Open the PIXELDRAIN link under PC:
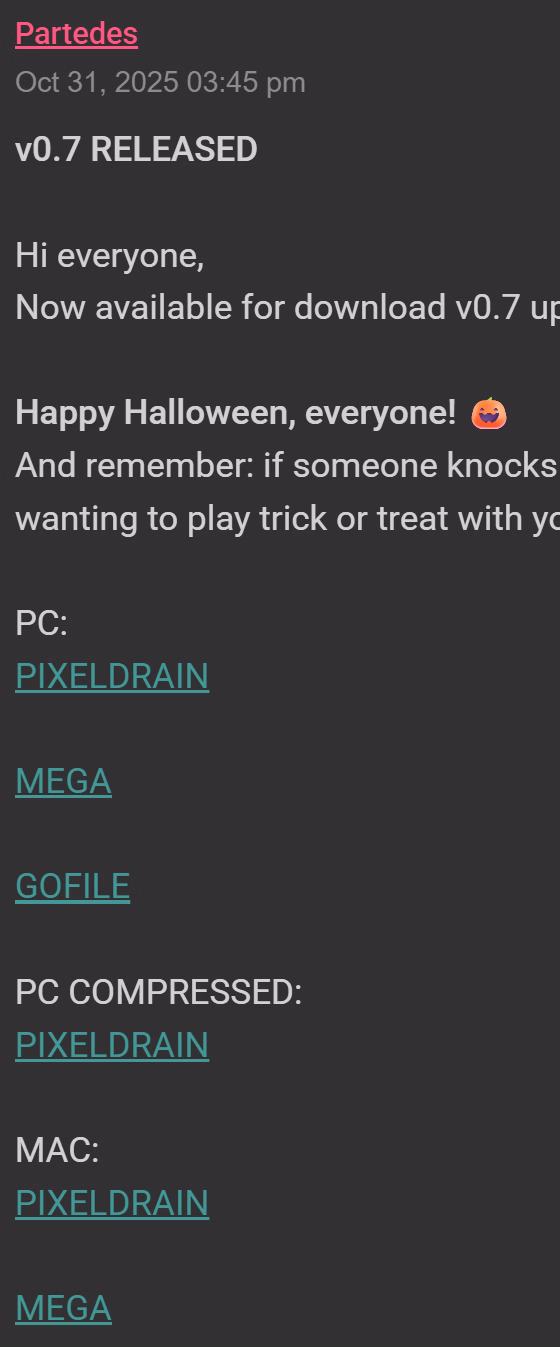The width and height of the screenshot is (560, 1347). (112, 677)
